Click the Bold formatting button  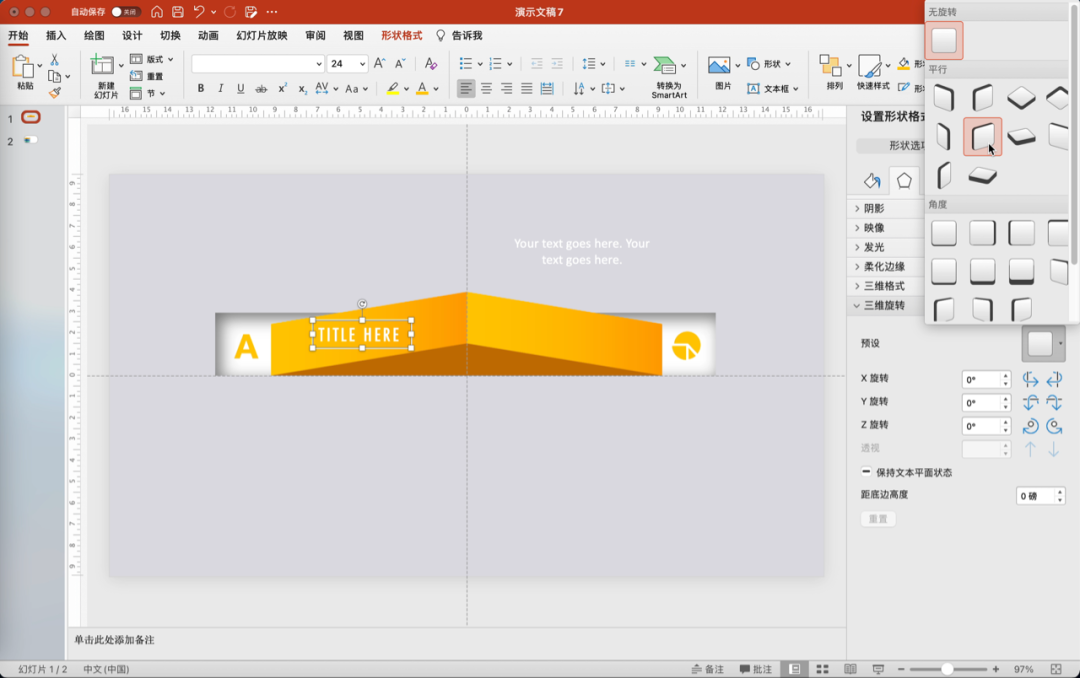click(x=200, y=89)
